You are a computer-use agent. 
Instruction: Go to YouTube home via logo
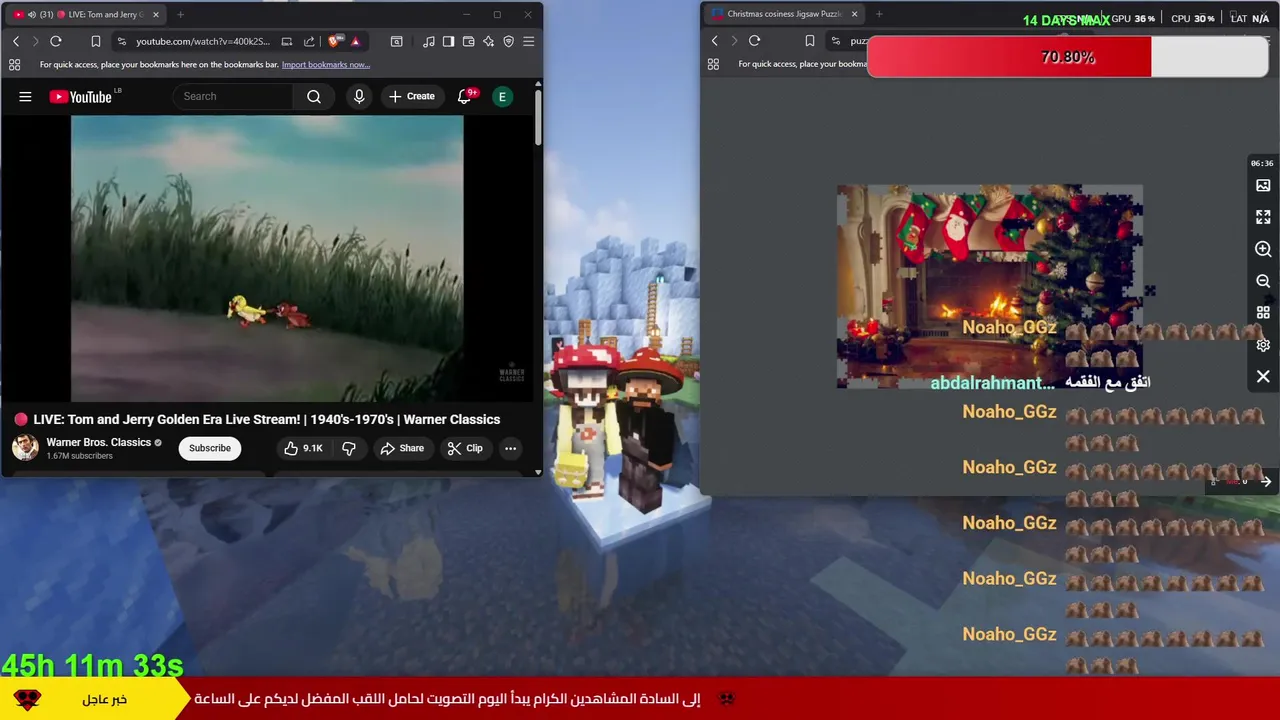click(81, 96)
